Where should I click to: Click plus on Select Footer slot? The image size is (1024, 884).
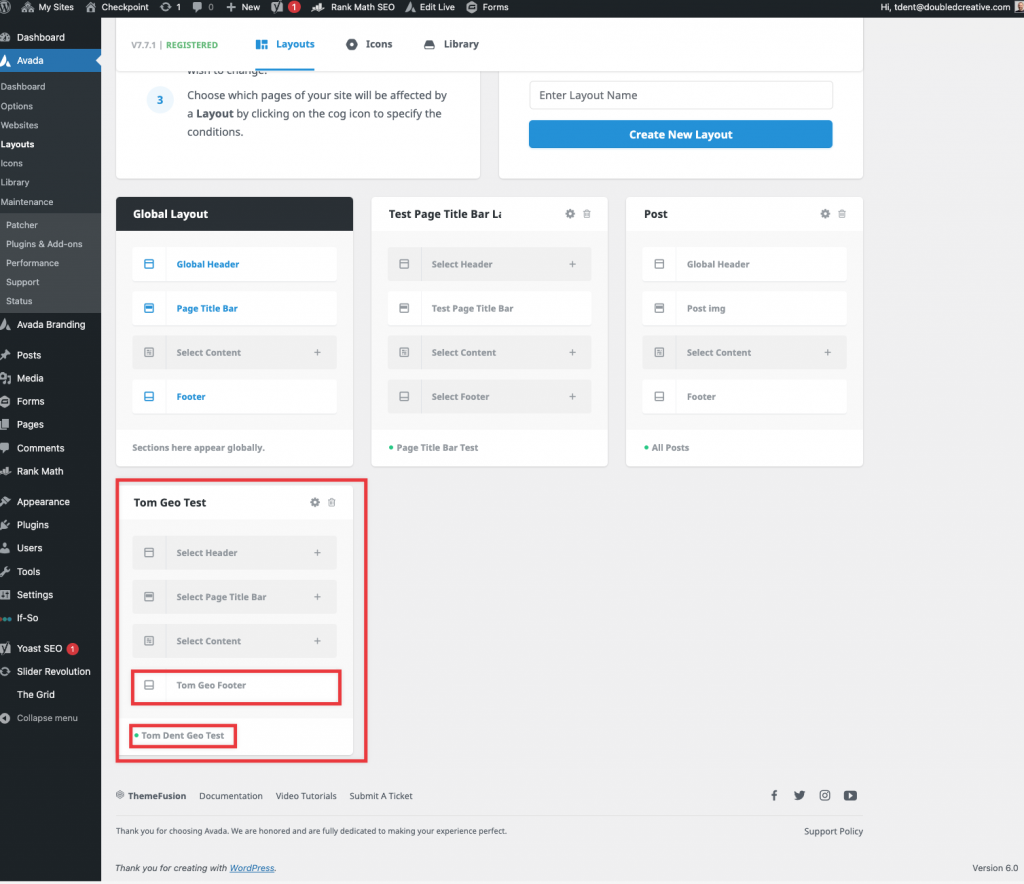click(573, 397)
